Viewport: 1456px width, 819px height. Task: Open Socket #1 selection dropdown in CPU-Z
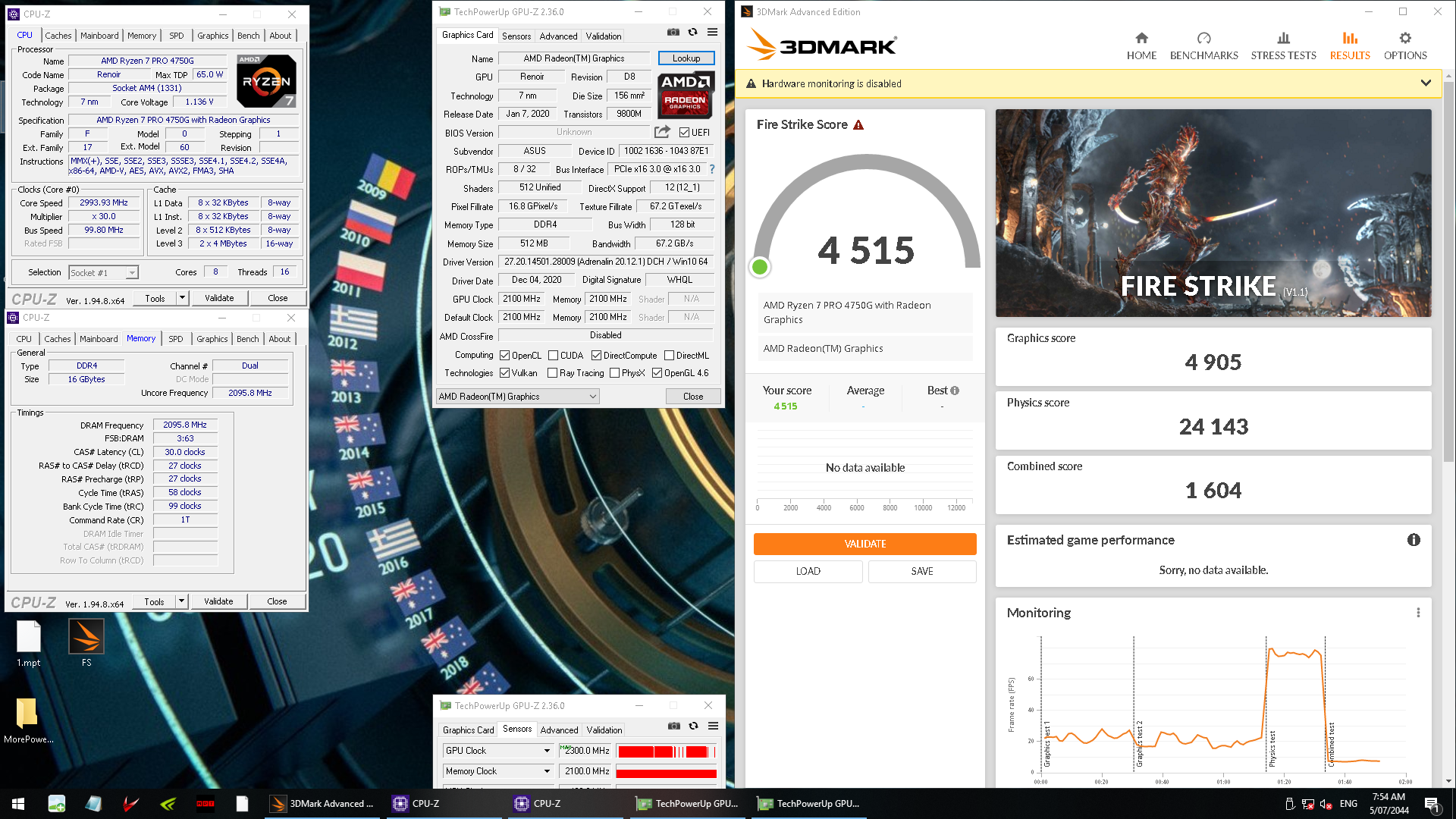pyautogui.click(x=104, y=272)
